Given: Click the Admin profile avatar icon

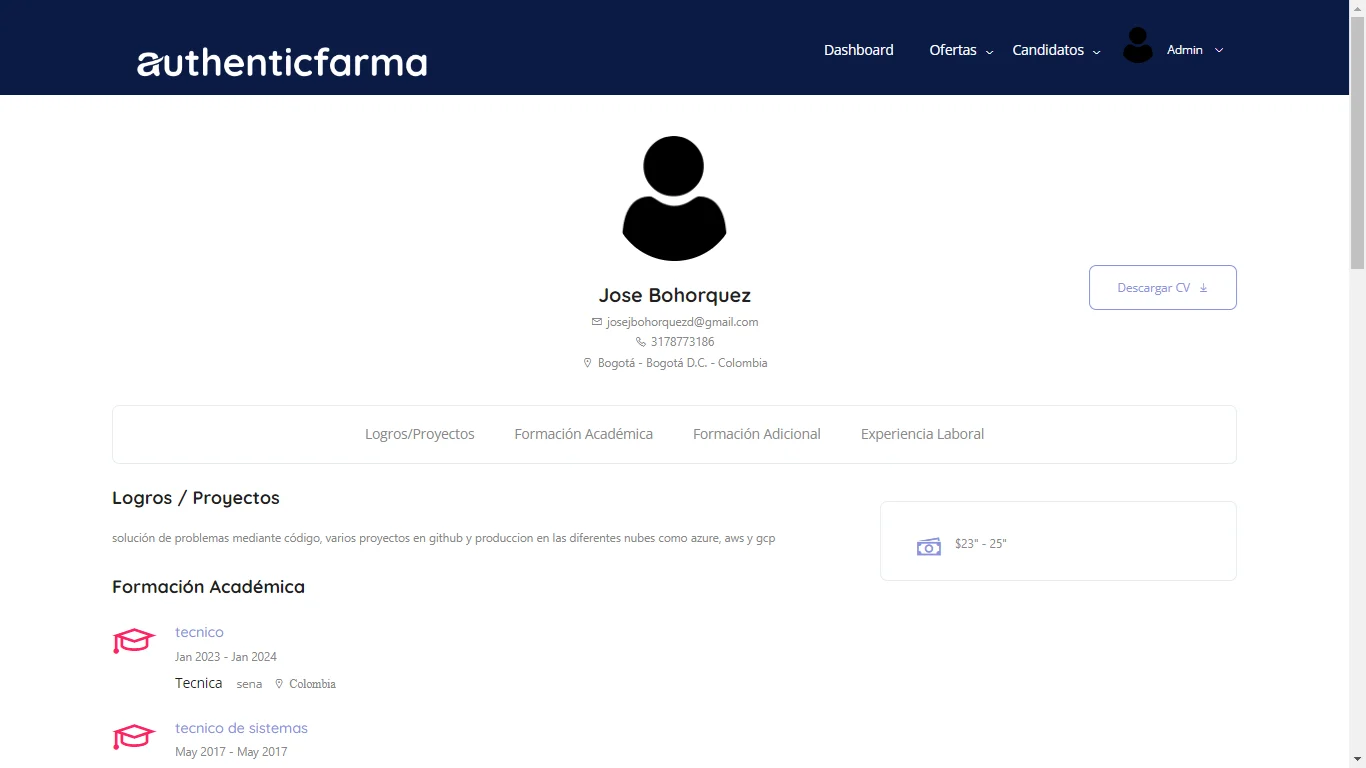Looking at the screenshot, I should click(1137, 44).
